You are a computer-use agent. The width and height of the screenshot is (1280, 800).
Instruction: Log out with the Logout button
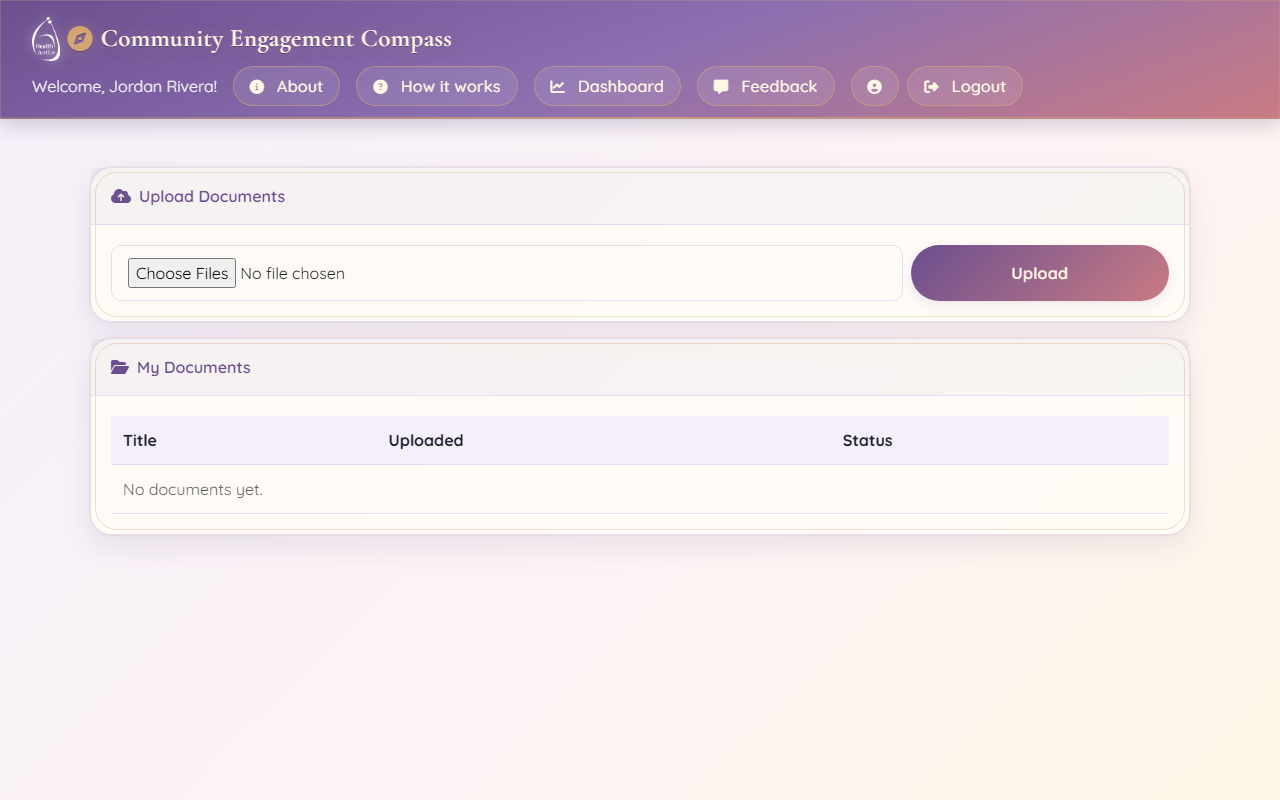(x=965, y=86)
